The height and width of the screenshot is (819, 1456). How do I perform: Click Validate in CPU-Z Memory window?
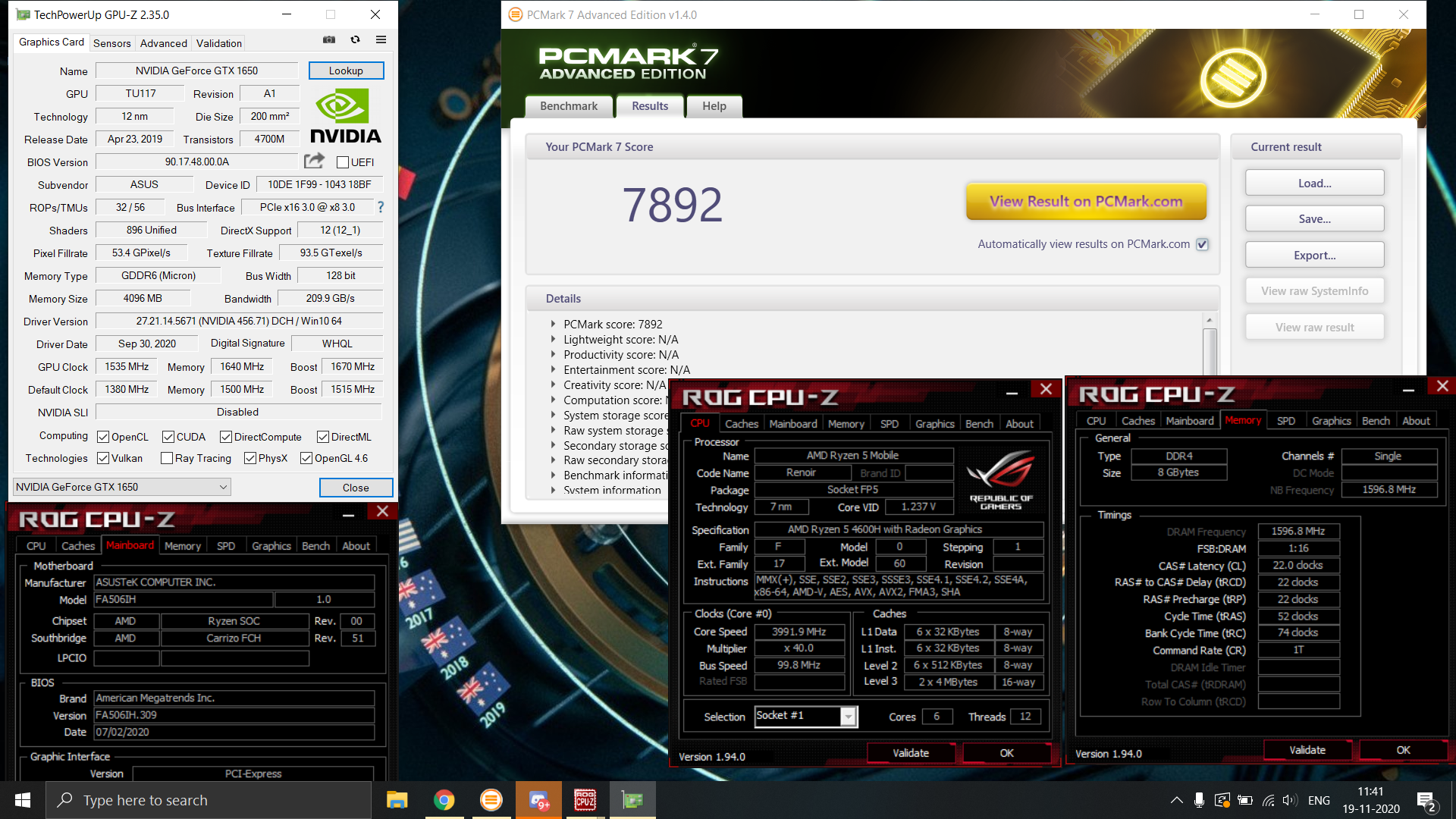click(x=1307, y=750)
